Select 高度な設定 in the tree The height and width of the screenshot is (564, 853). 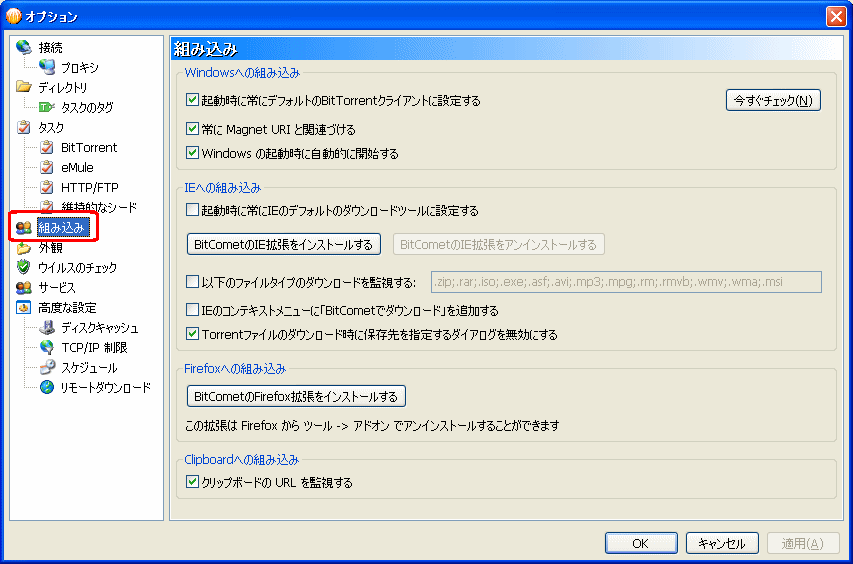(67, 308)
